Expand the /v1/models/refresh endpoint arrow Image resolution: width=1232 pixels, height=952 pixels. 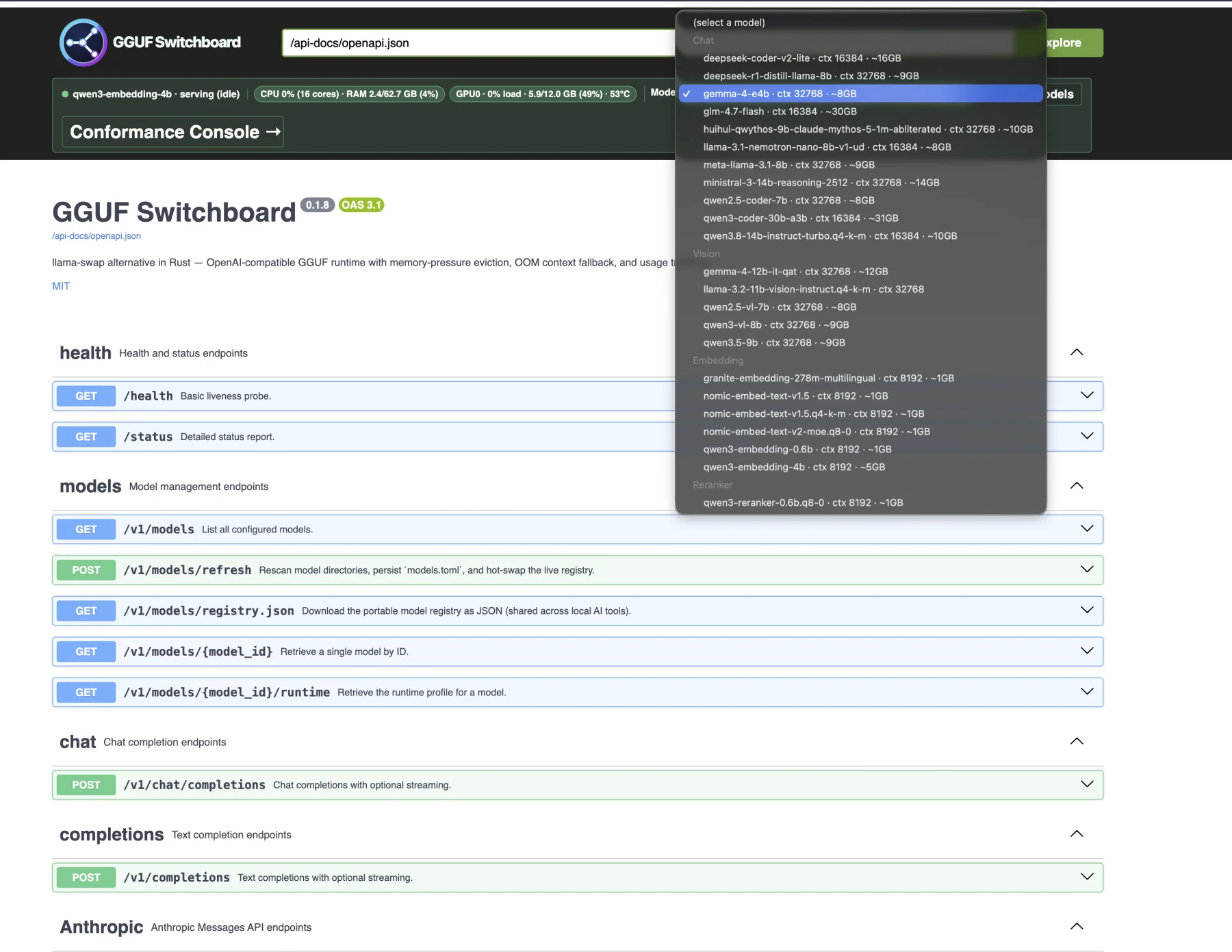click(1087, 569)
